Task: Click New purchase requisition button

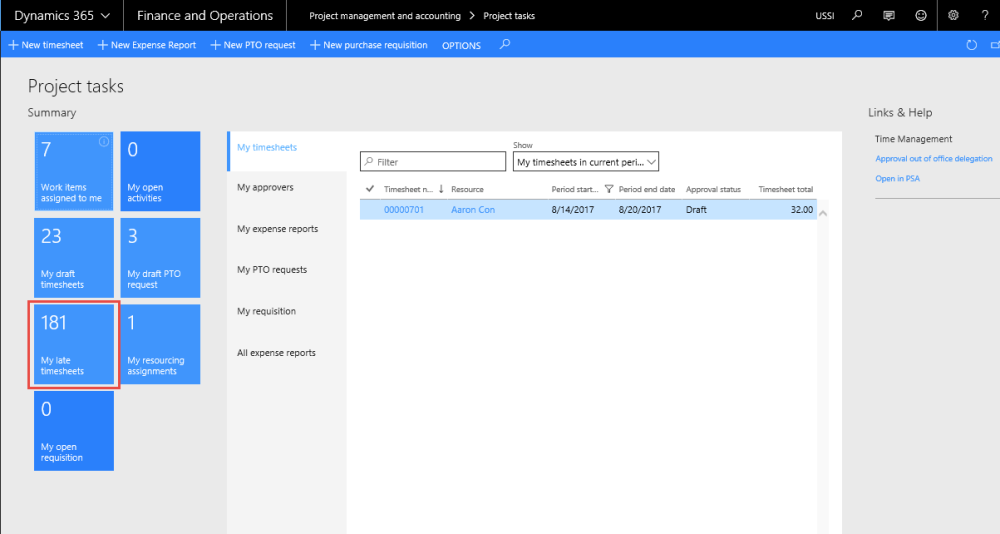Action: tap(369, 45)
